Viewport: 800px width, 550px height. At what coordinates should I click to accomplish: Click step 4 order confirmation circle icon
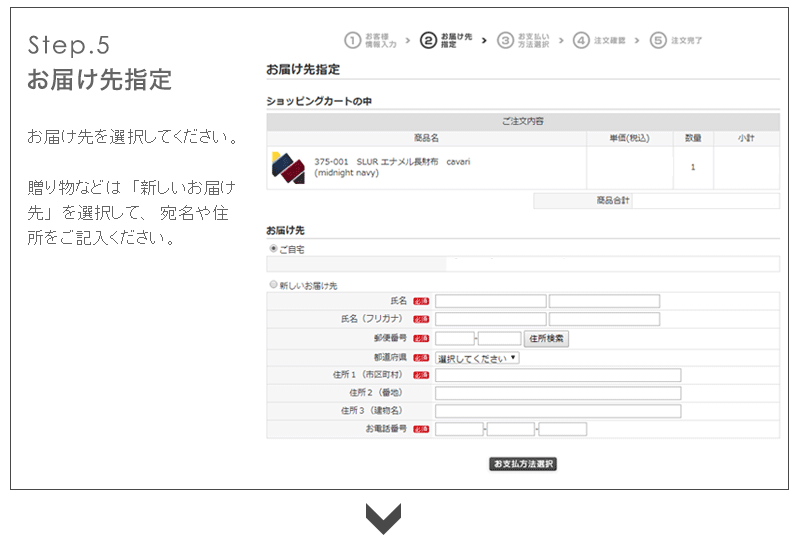(x=581, y=40)
